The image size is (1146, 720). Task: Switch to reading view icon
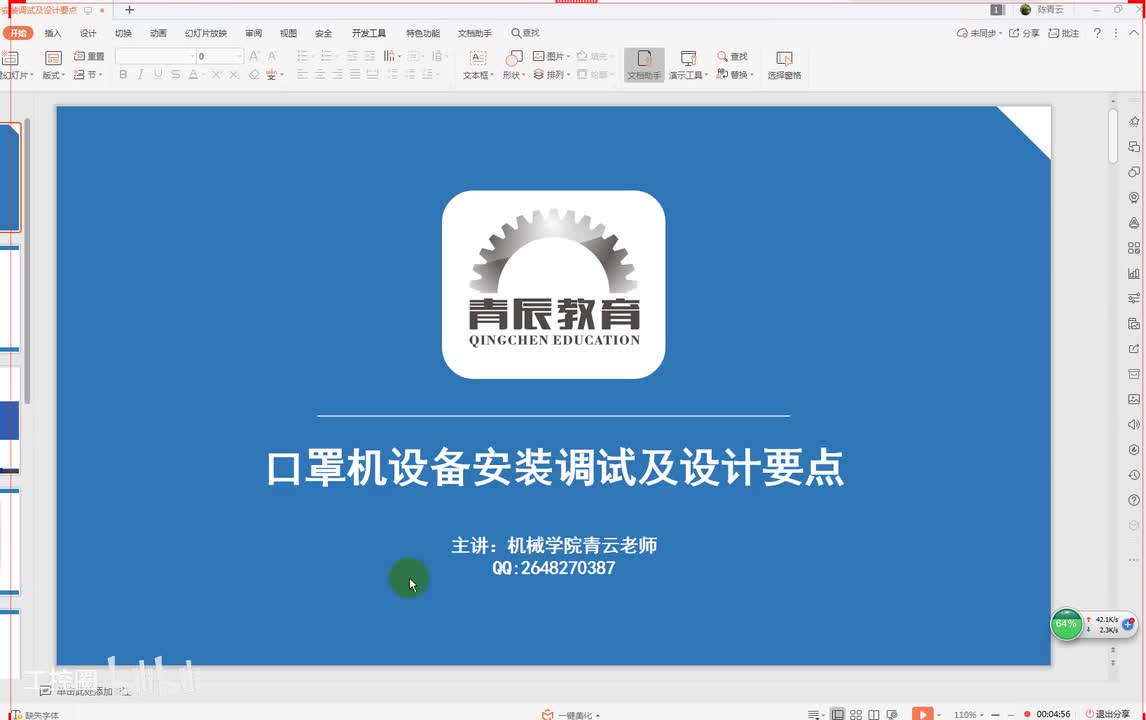[x=873, y=714]
